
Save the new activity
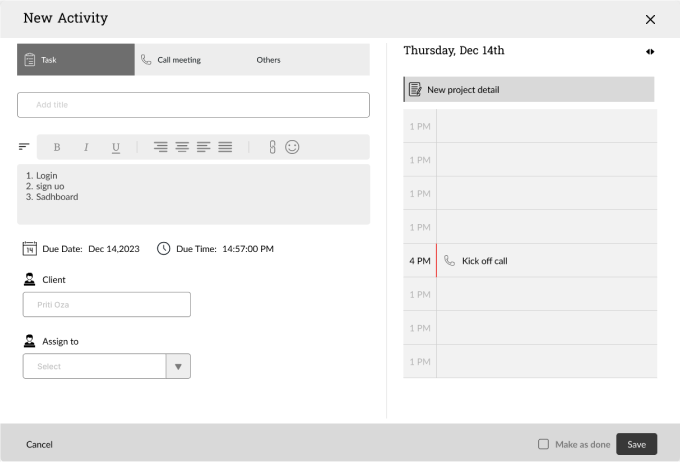coord(637,444)
